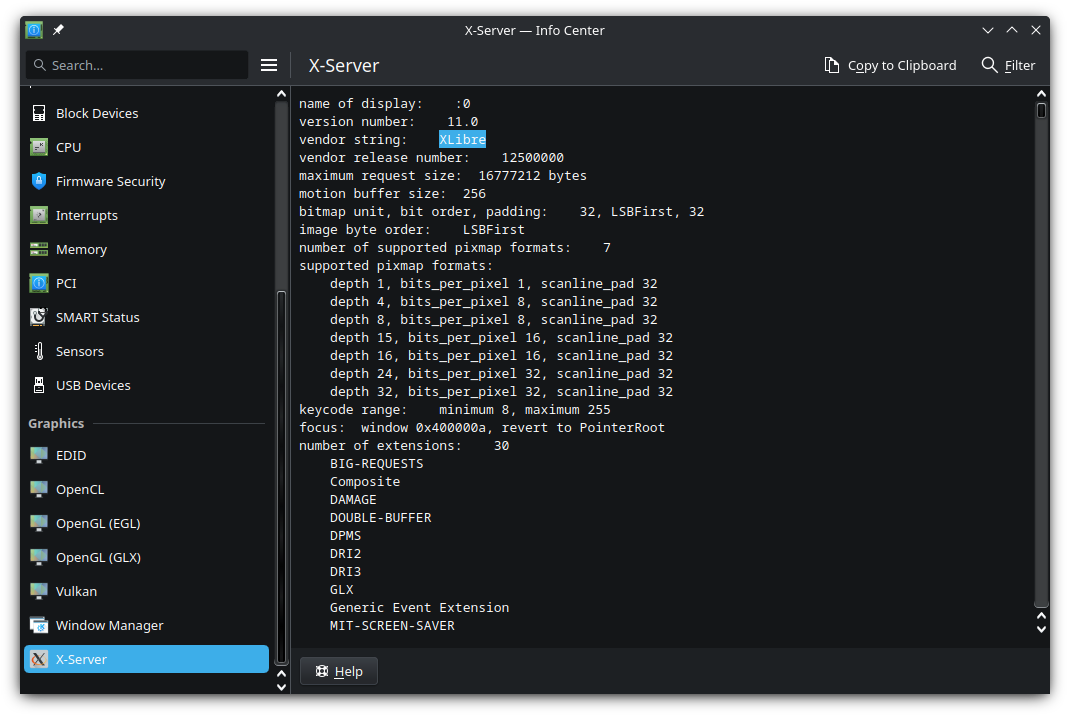
Task: Click the Copy to Clipboard button
Action: [x=890, y=66]
